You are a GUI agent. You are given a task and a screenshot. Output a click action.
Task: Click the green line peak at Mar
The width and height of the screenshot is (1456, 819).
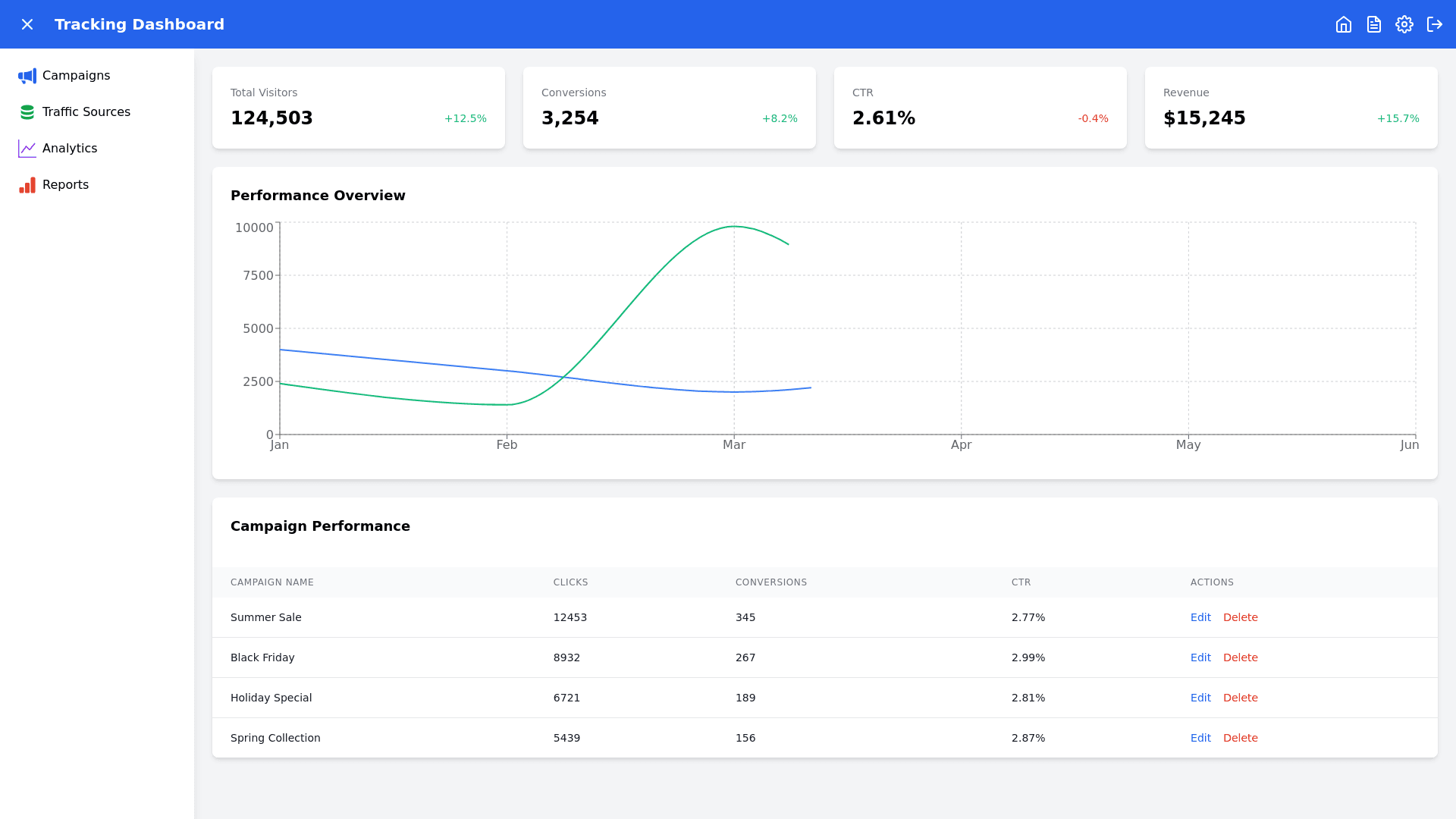(733, 227)
